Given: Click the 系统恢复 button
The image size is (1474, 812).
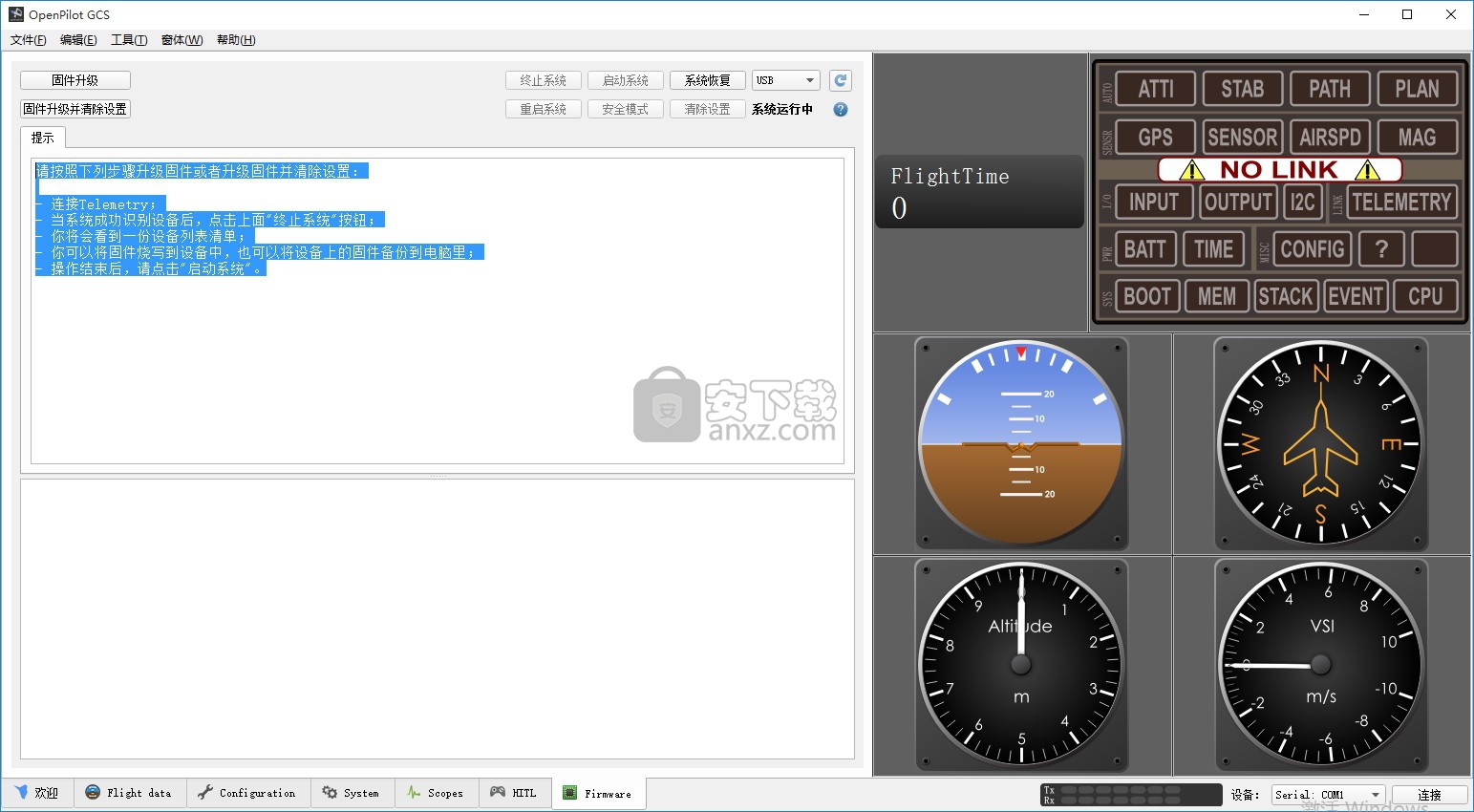Looking at the screenshot, I should click(x=708, y=80).
